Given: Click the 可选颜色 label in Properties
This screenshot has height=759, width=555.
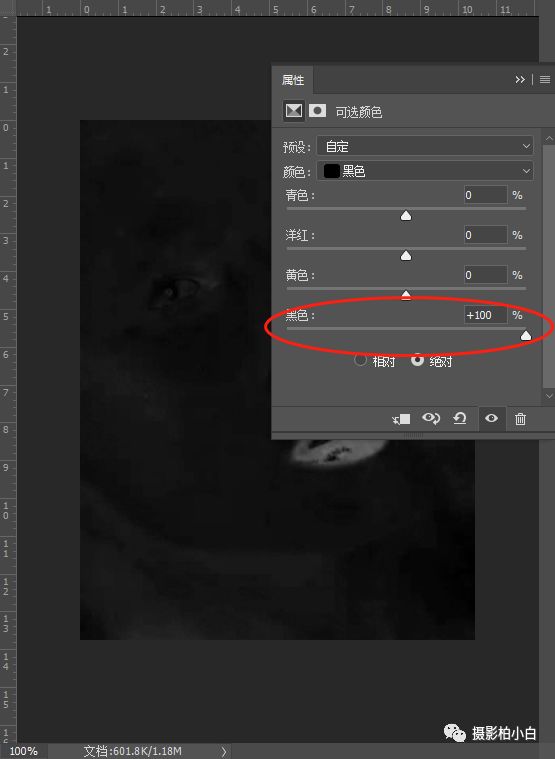Looking at the screenshot, I should click(x=359, y=112).
